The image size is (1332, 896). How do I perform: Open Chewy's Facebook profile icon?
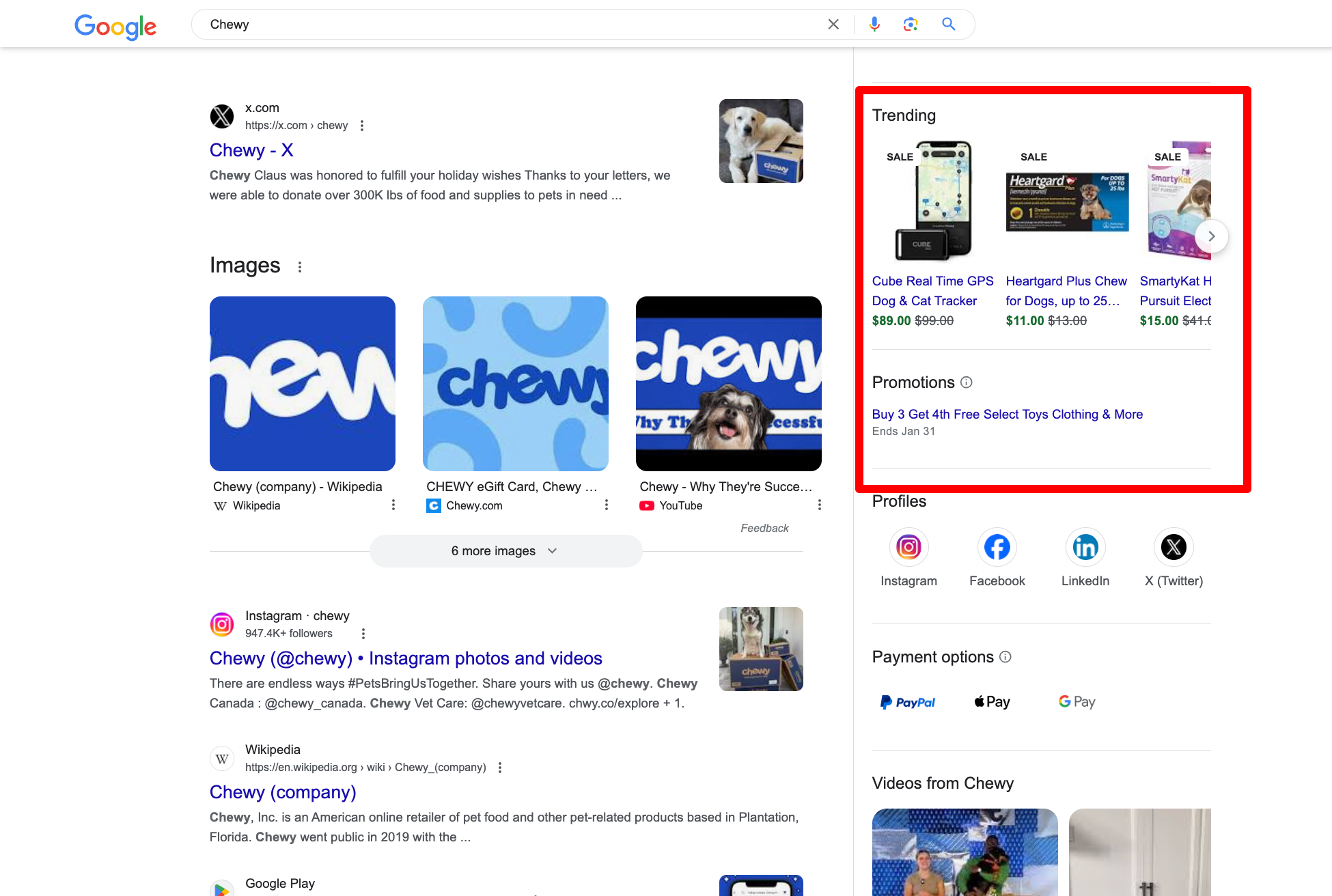point(997,547)
